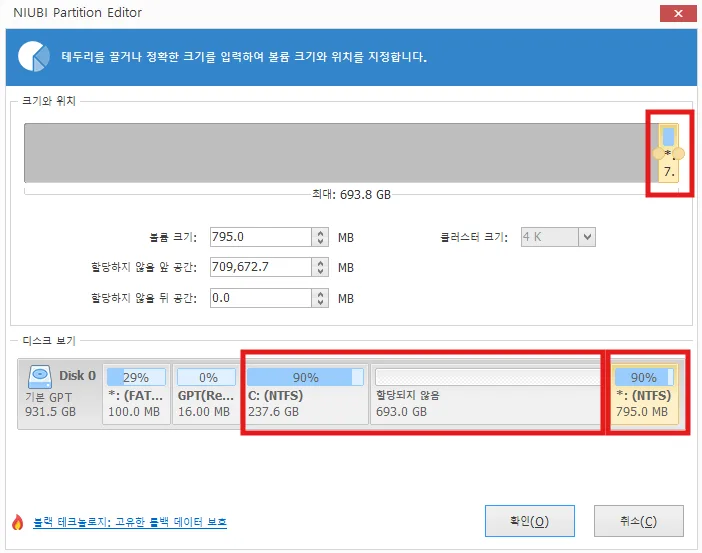Select the GPT(Re...) 16.00 MB partition
The width and height of the screenshot is (702, 553).
tap(206, 394)
